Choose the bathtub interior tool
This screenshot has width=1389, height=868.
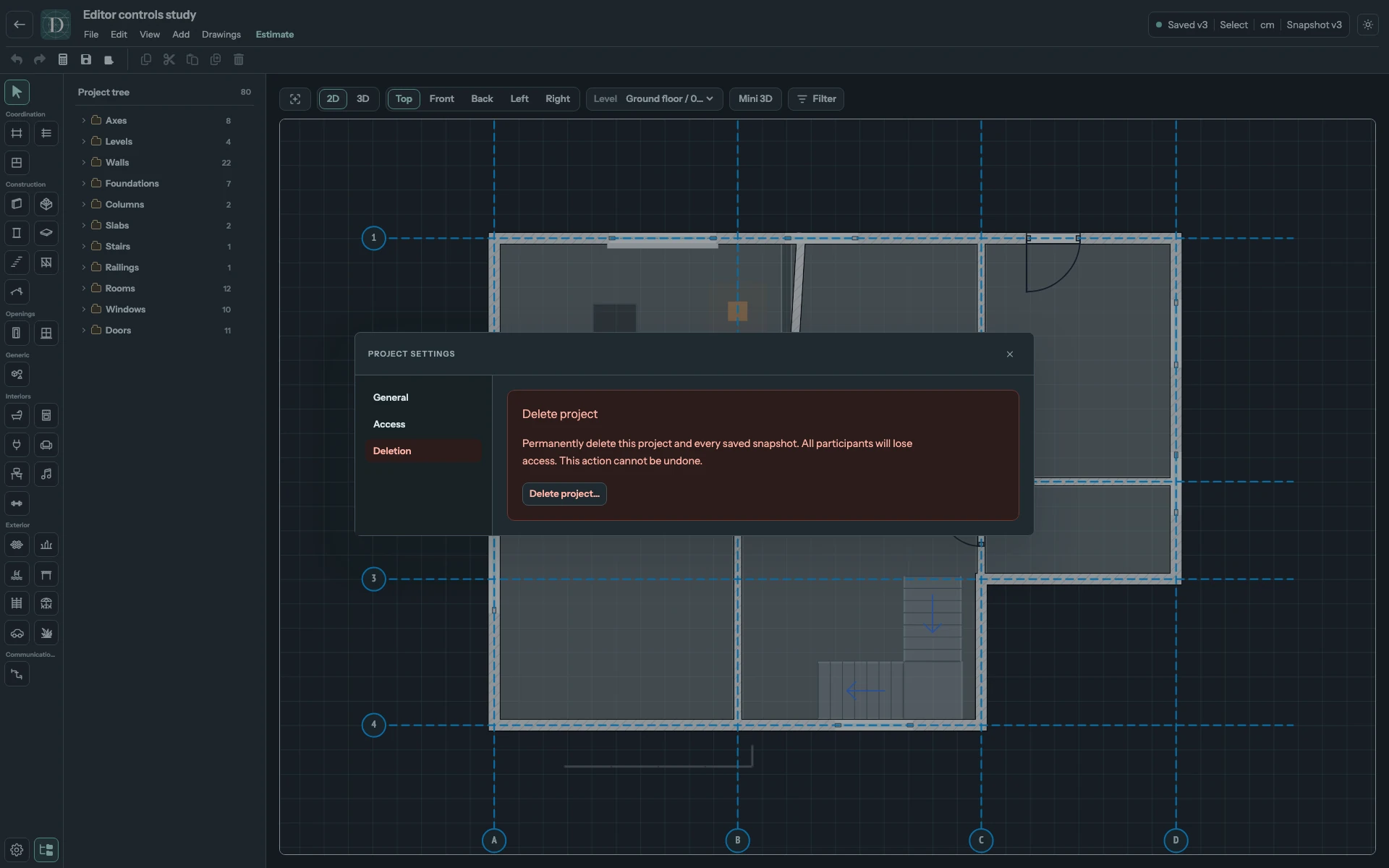[x=17, y=415]
